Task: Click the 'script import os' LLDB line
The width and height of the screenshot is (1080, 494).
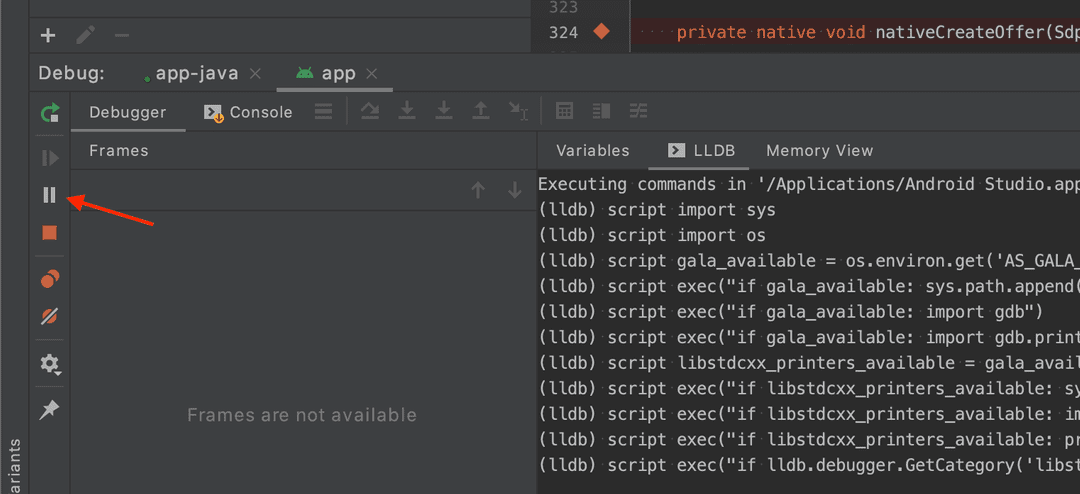Action: coord(652,235)
